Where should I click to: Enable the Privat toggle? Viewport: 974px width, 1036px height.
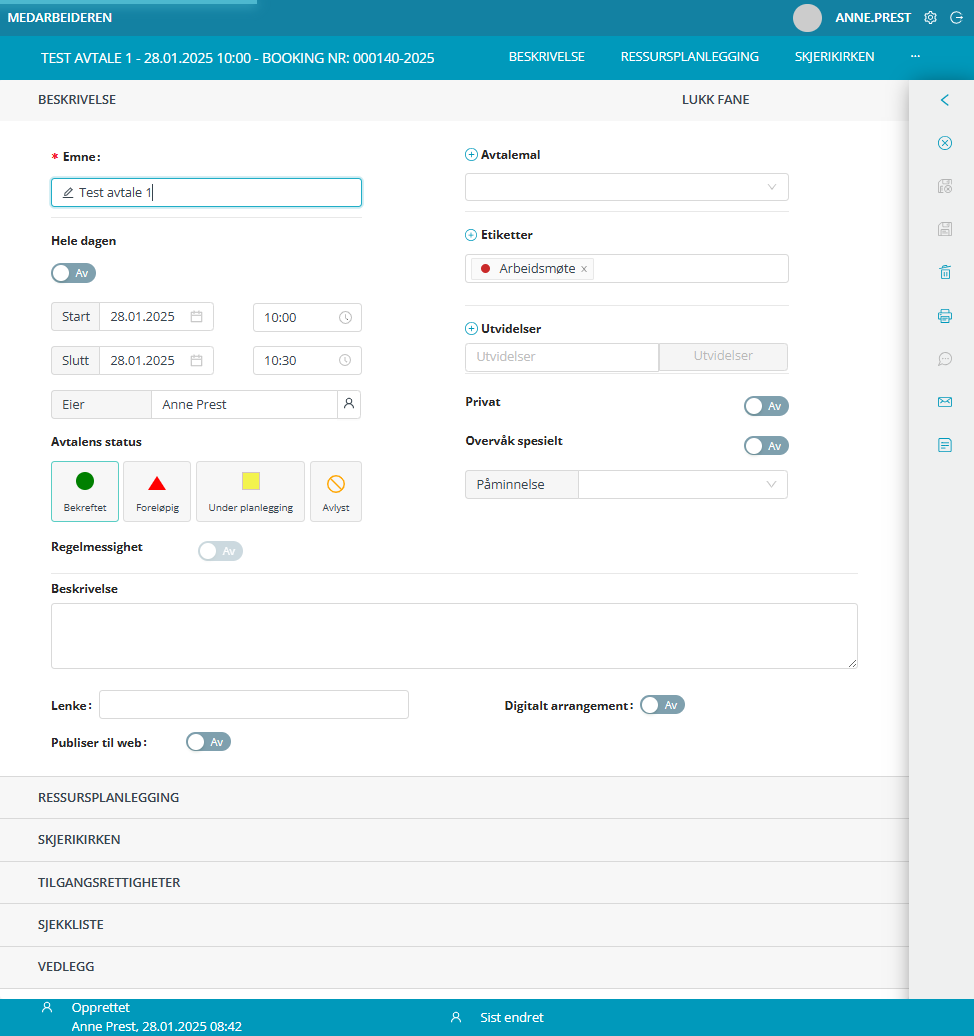[x=766, y=406]
